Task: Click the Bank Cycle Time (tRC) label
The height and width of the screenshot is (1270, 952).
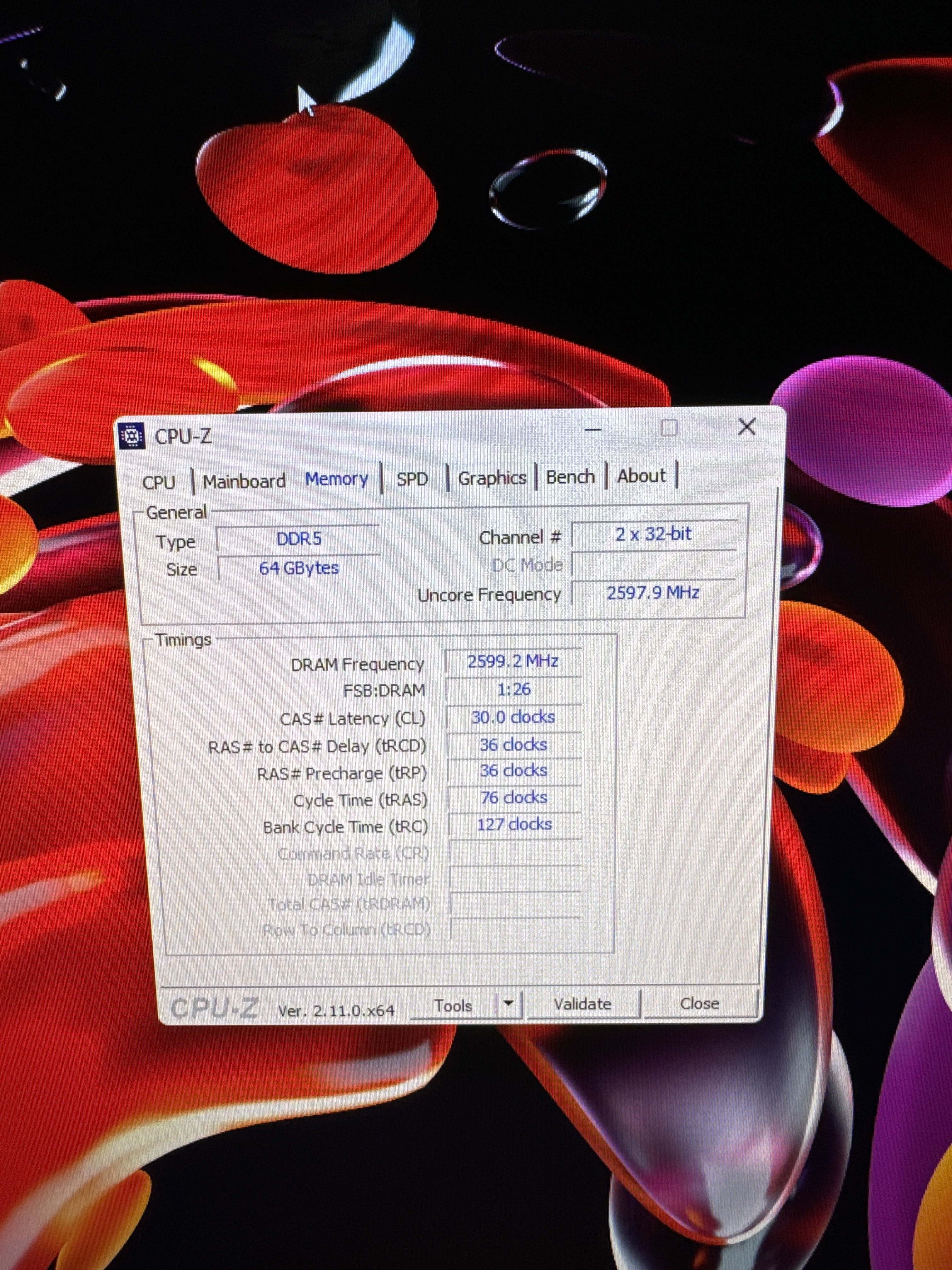Action: point(345,827)
